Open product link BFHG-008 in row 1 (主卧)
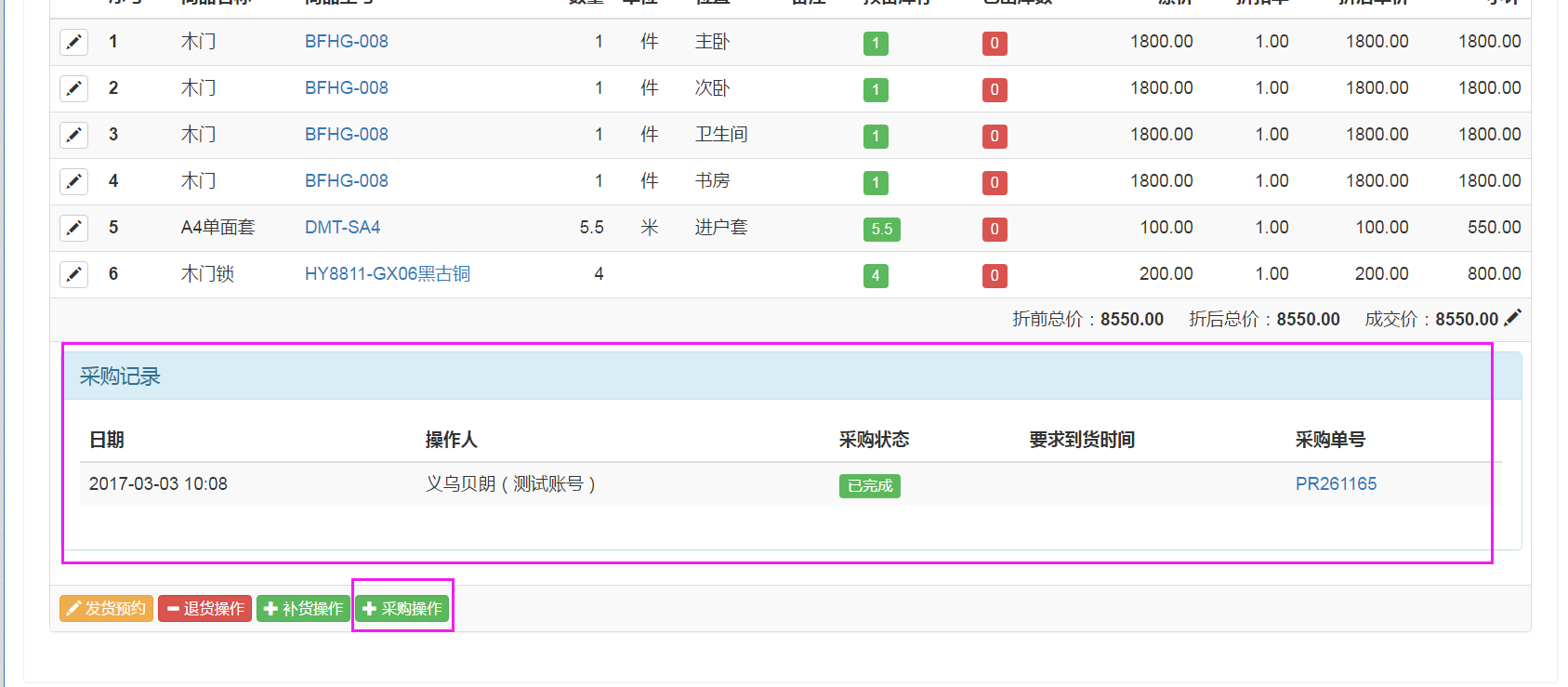The height and width of the screenshot is (687, 1568). (347, 41)
